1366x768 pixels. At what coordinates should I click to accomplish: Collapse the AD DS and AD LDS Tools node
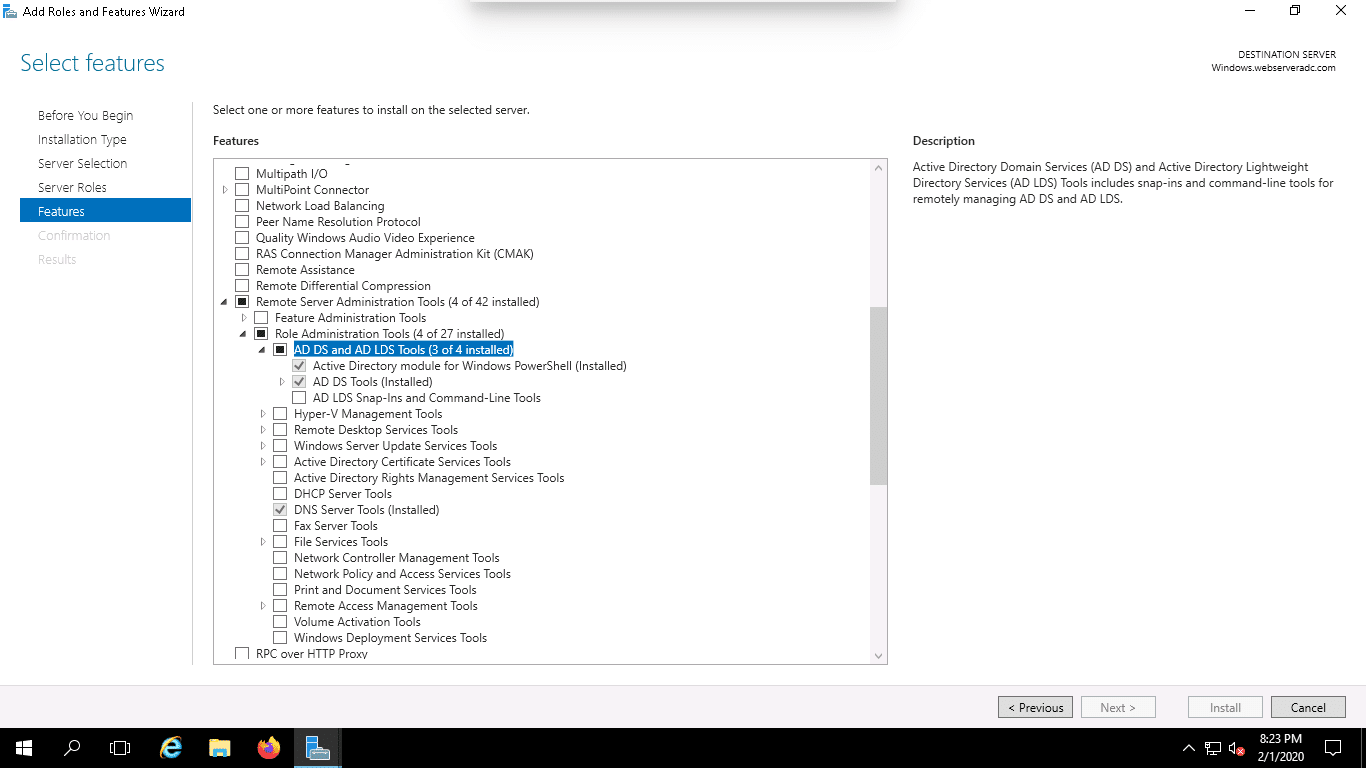(x=261, y=349)
